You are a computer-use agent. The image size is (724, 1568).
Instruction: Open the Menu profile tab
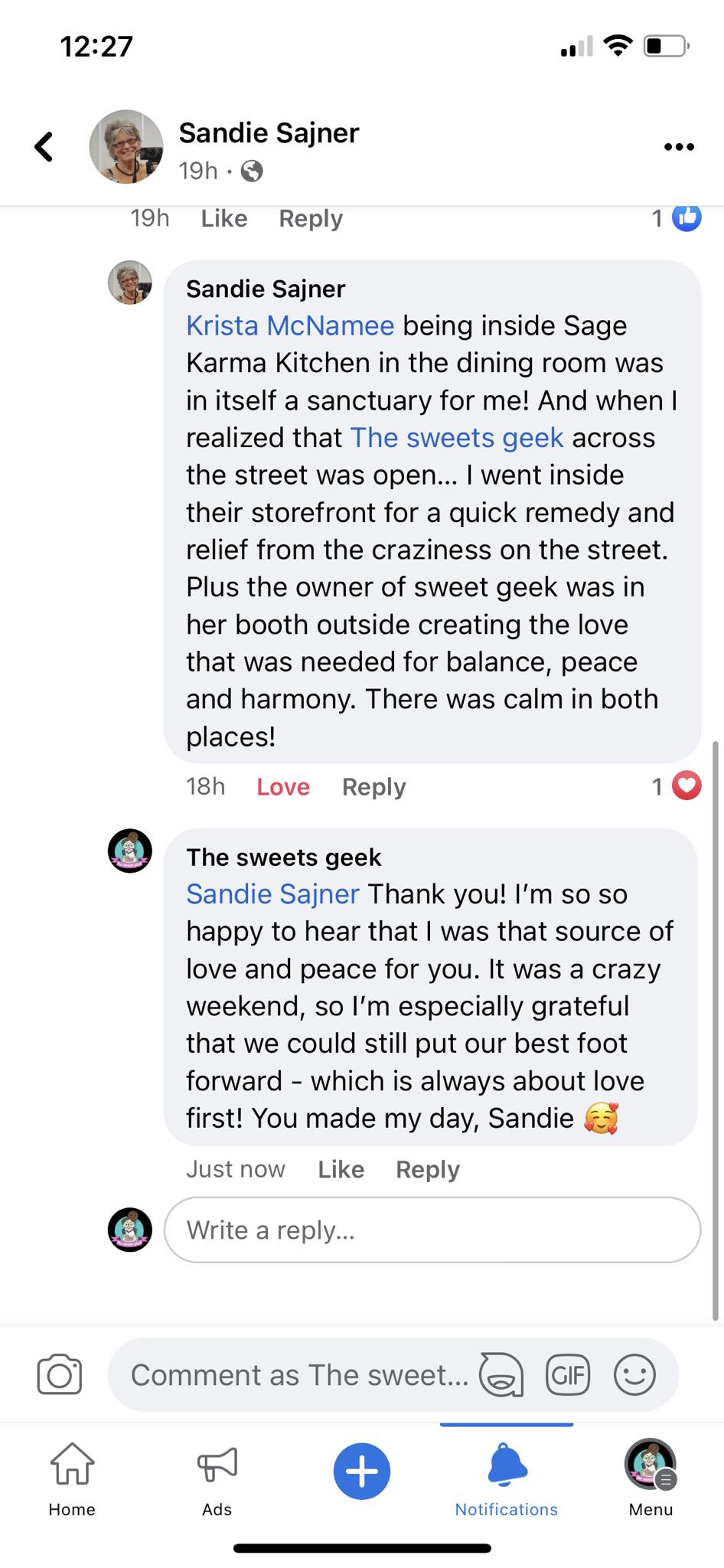[651, 1478]
